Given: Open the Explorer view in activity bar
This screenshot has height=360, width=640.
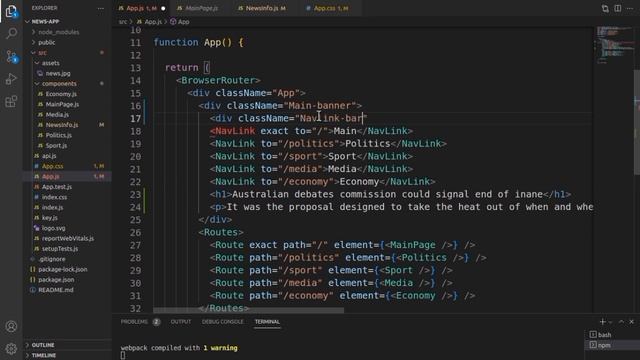Looking at the screenshot, I should tap(11, 12).
